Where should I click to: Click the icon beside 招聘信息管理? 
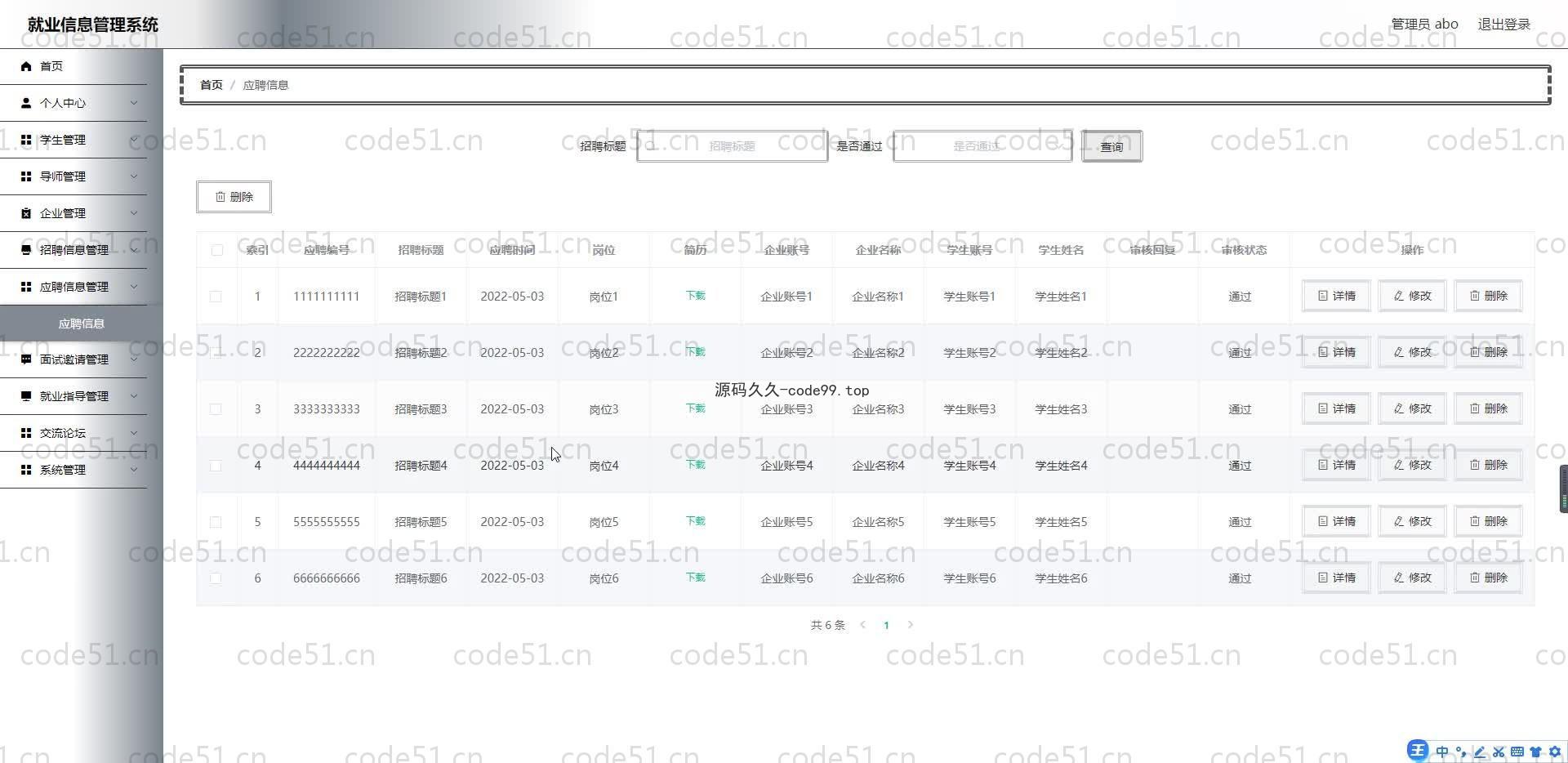point(26,250)
